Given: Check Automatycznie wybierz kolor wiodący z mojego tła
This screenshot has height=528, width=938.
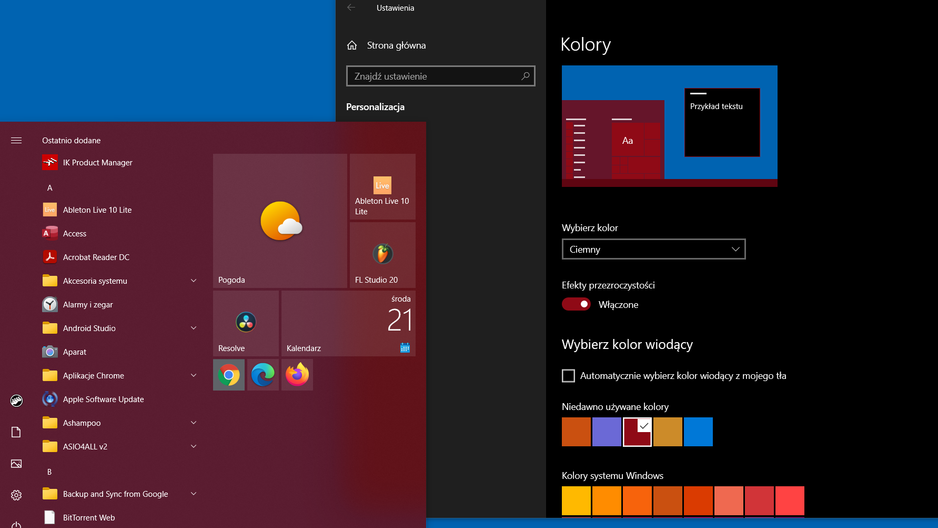Looking at the screenshot, I should coord(568,376).
